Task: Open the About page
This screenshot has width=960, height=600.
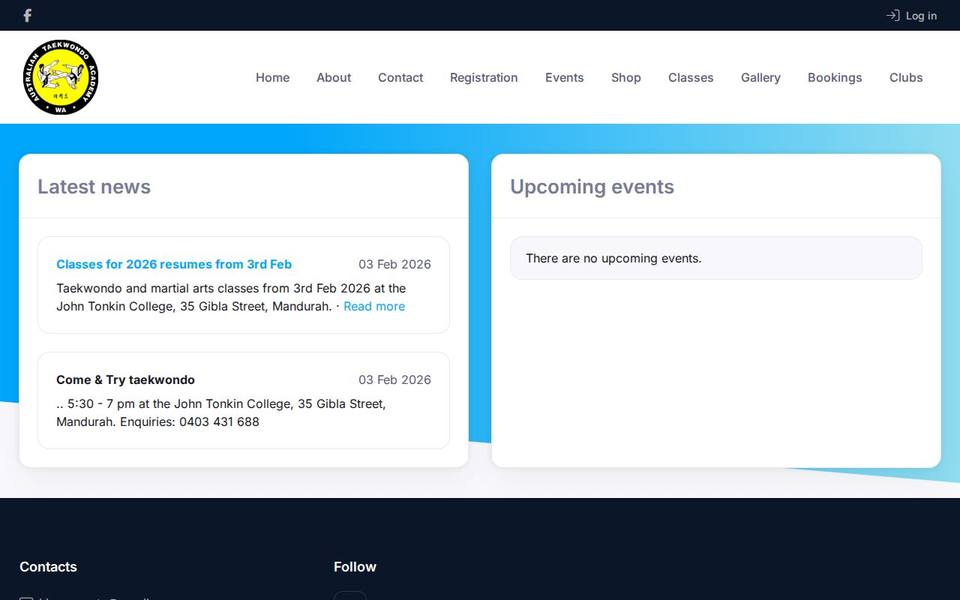Action: [x=334, y=78]
